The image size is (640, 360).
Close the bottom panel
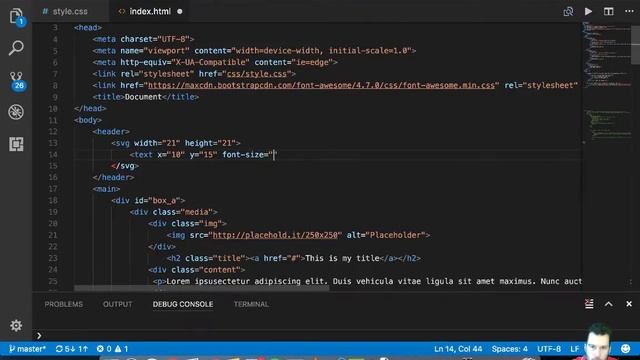(629, 304)
